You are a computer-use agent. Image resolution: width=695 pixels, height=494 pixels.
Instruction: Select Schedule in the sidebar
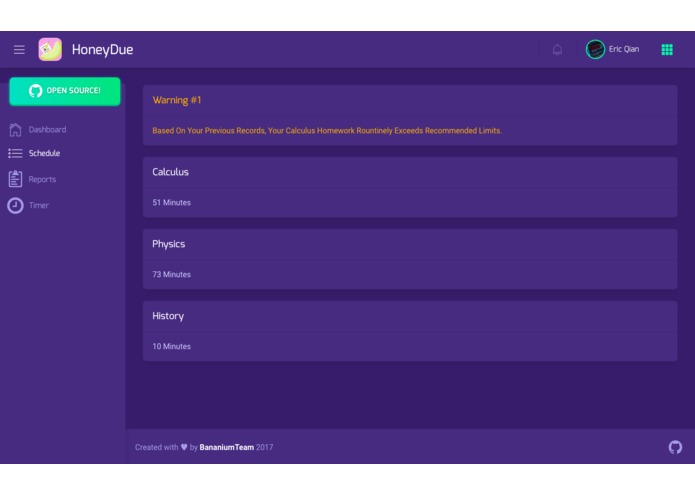pos(44,153)
